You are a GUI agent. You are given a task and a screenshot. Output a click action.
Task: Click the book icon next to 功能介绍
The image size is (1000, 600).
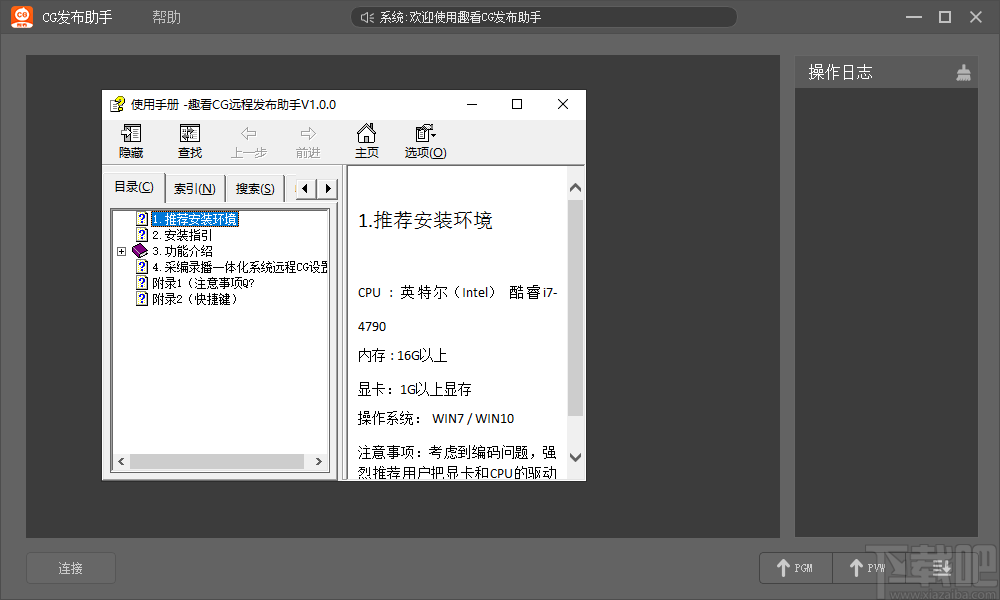[140, 251]
